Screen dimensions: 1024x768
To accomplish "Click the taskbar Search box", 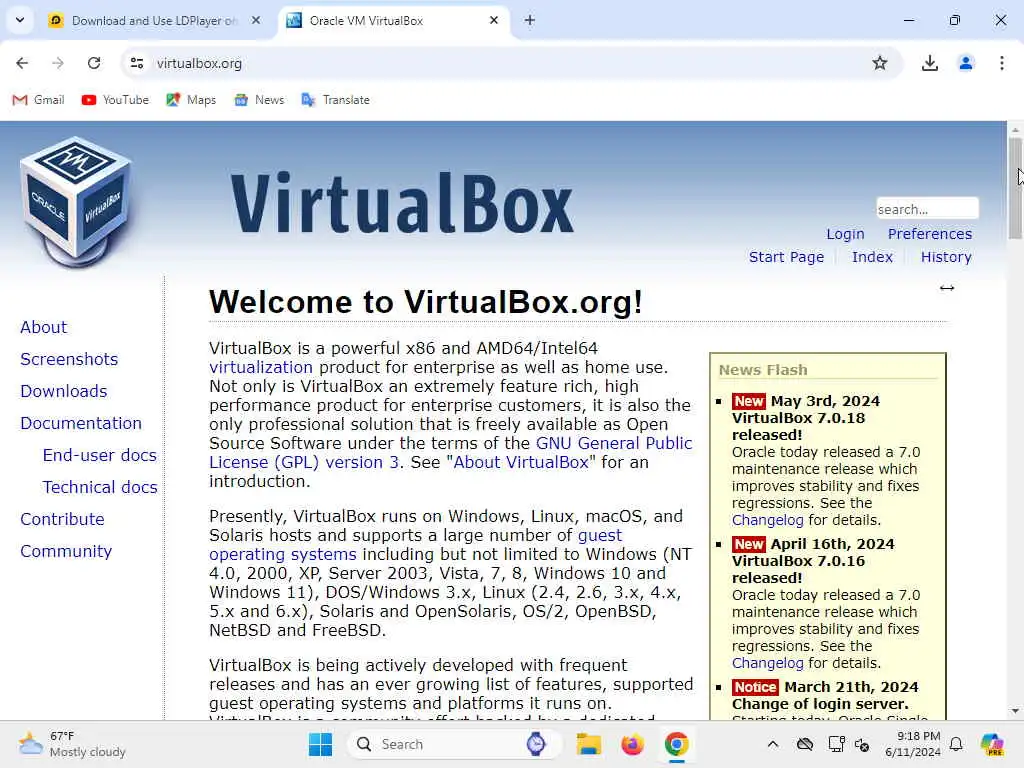I will (453, 744).
